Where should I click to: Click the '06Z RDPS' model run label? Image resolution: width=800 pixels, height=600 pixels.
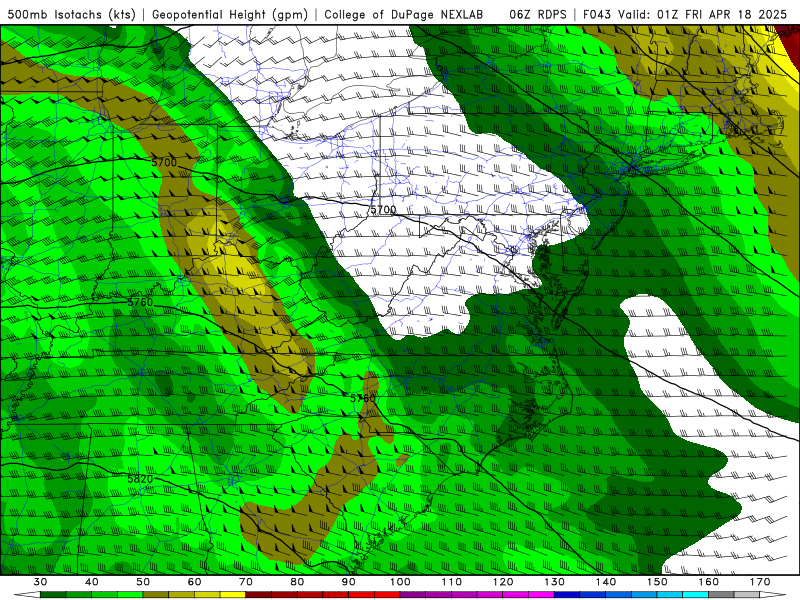[537, 14]
